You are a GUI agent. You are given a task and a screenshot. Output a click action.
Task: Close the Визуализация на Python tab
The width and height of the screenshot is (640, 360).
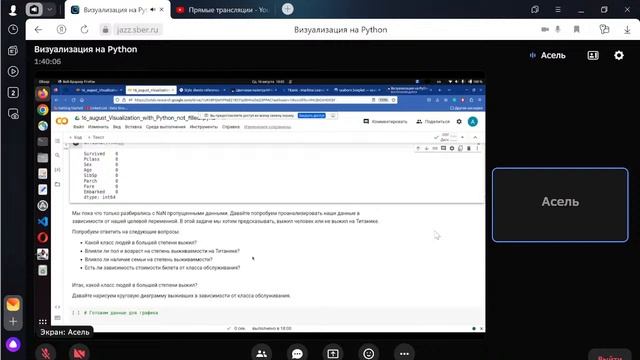(162, 10)
